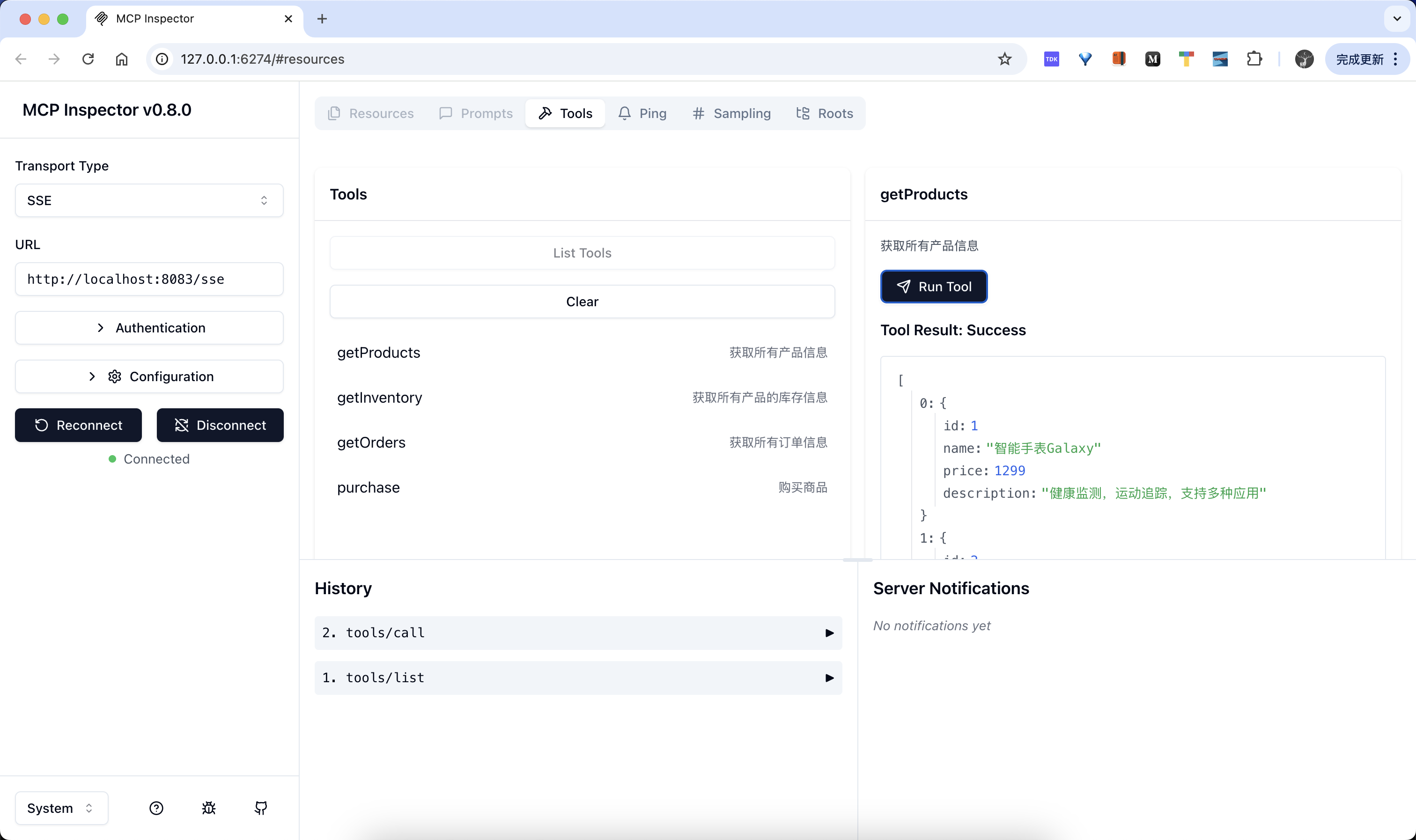Image resolution: width=1416 pixels, height=840 pixels.
Task: Expand the Authentication section
Action: 149,328
